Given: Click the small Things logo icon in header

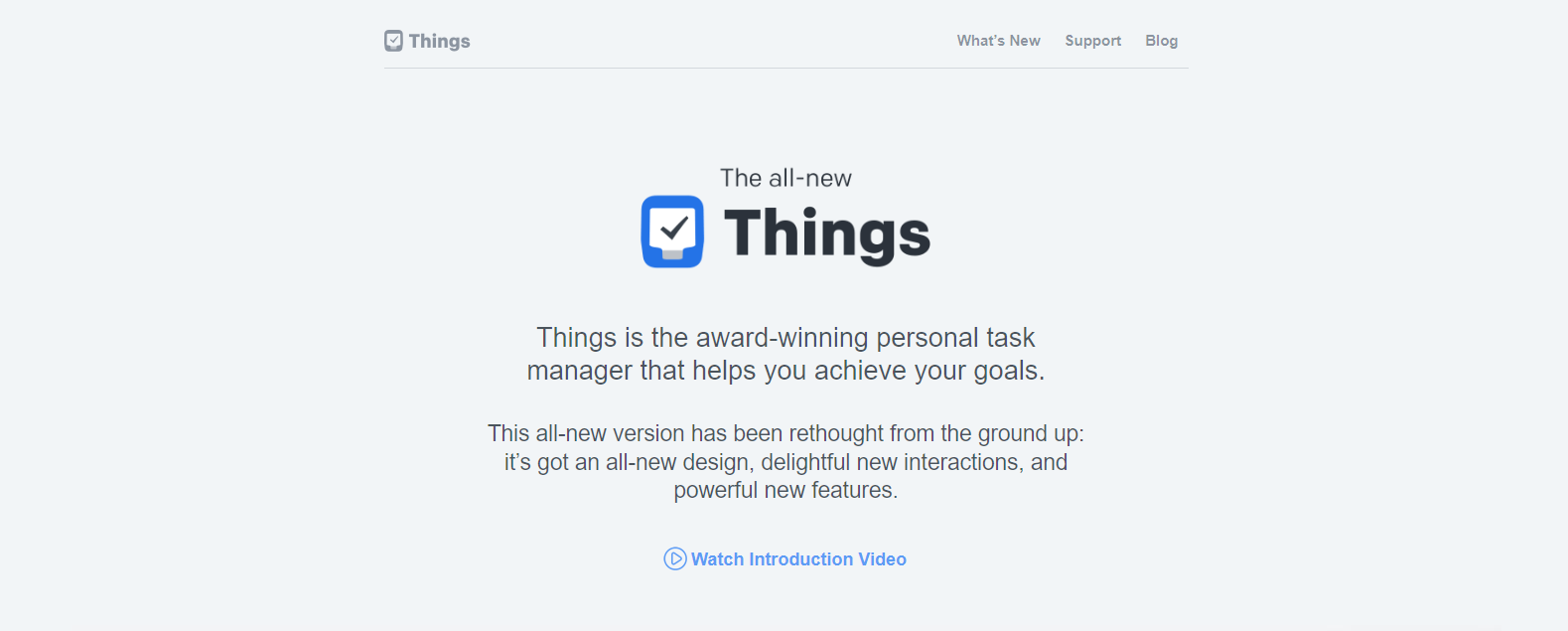Looking at the screenshot, I should click(393, 41).
